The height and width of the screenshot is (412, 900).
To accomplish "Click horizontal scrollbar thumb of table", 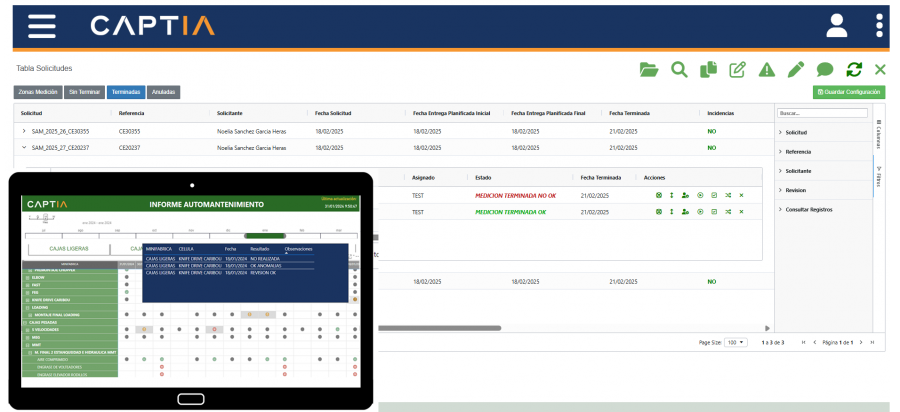I will coord(440,328).
